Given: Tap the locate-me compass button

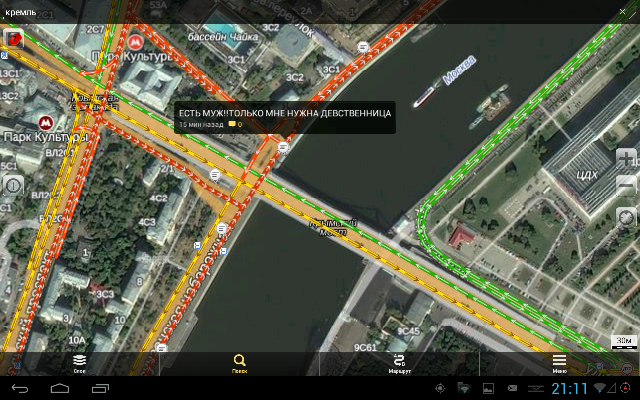Looking at the screenshot, I should point(626,217).
